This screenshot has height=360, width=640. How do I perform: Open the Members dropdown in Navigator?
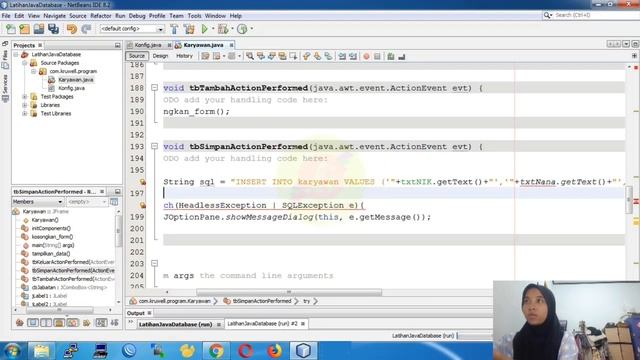click(38, 202)
